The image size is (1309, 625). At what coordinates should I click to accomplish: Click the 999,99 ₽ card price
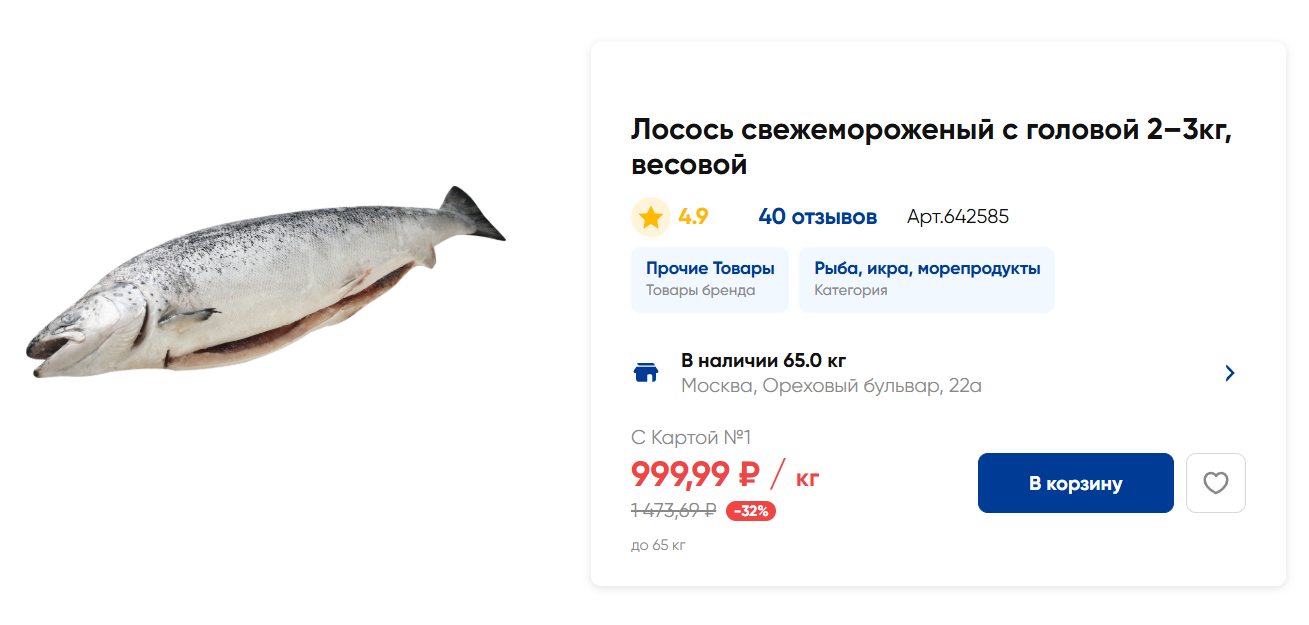pos(695,474)
